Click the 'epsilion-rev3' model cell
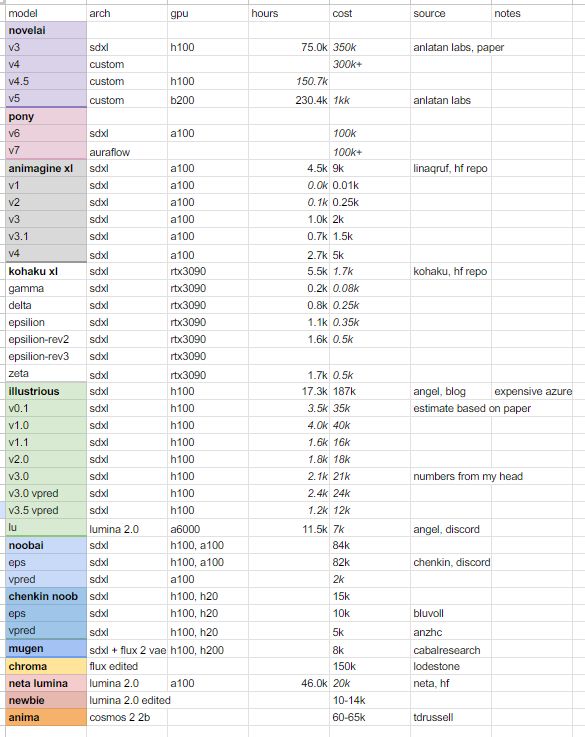 46,356
